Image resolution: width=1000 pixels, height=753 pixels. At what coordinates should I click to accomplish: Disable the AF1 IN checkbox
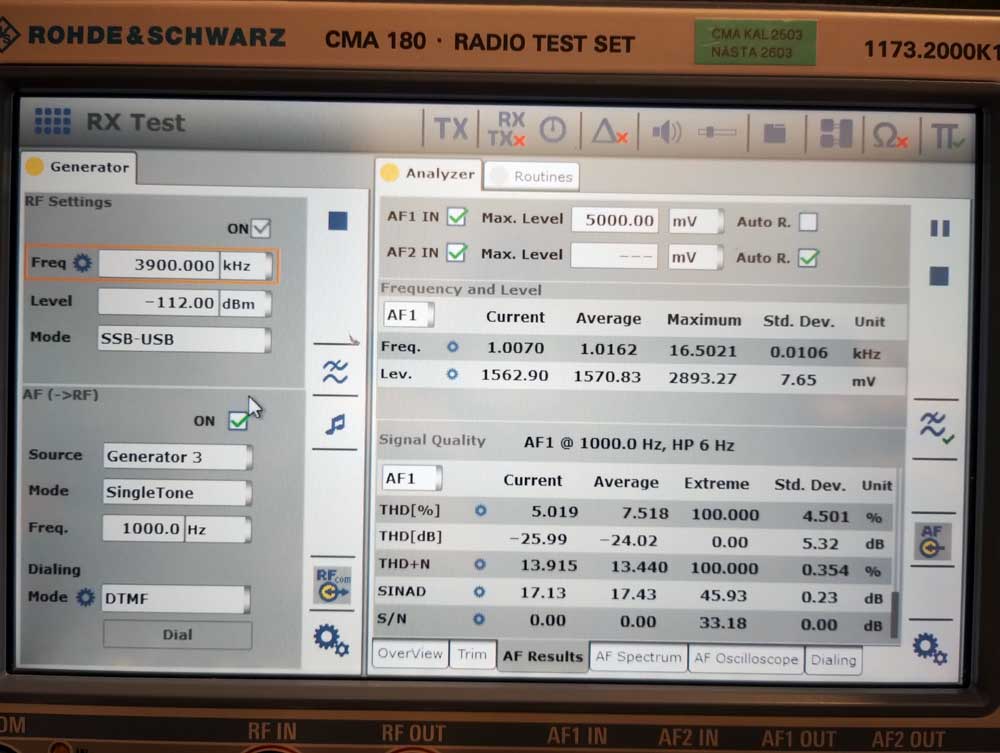457,217
